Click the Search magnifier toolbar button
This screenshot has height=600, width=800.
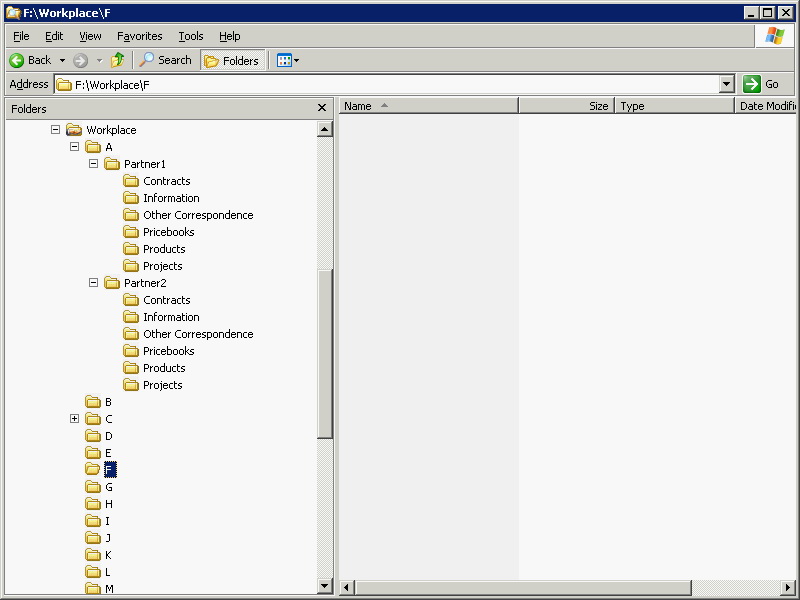pos(165,60)
